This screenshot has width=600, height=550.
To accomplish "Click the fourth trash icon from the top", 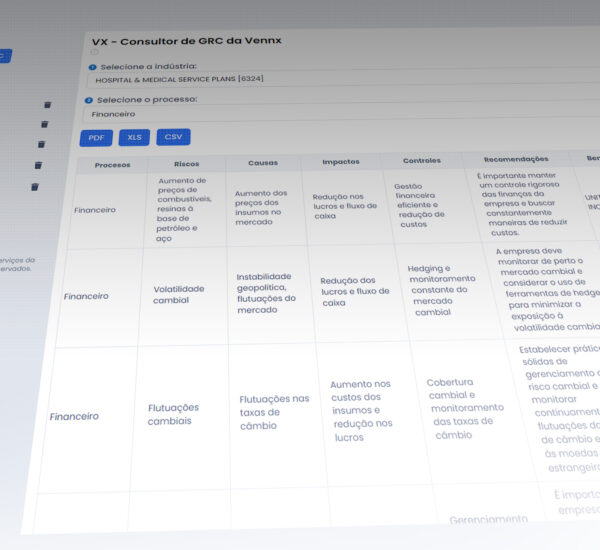I will pyautogui.click(x=38, y=165).
